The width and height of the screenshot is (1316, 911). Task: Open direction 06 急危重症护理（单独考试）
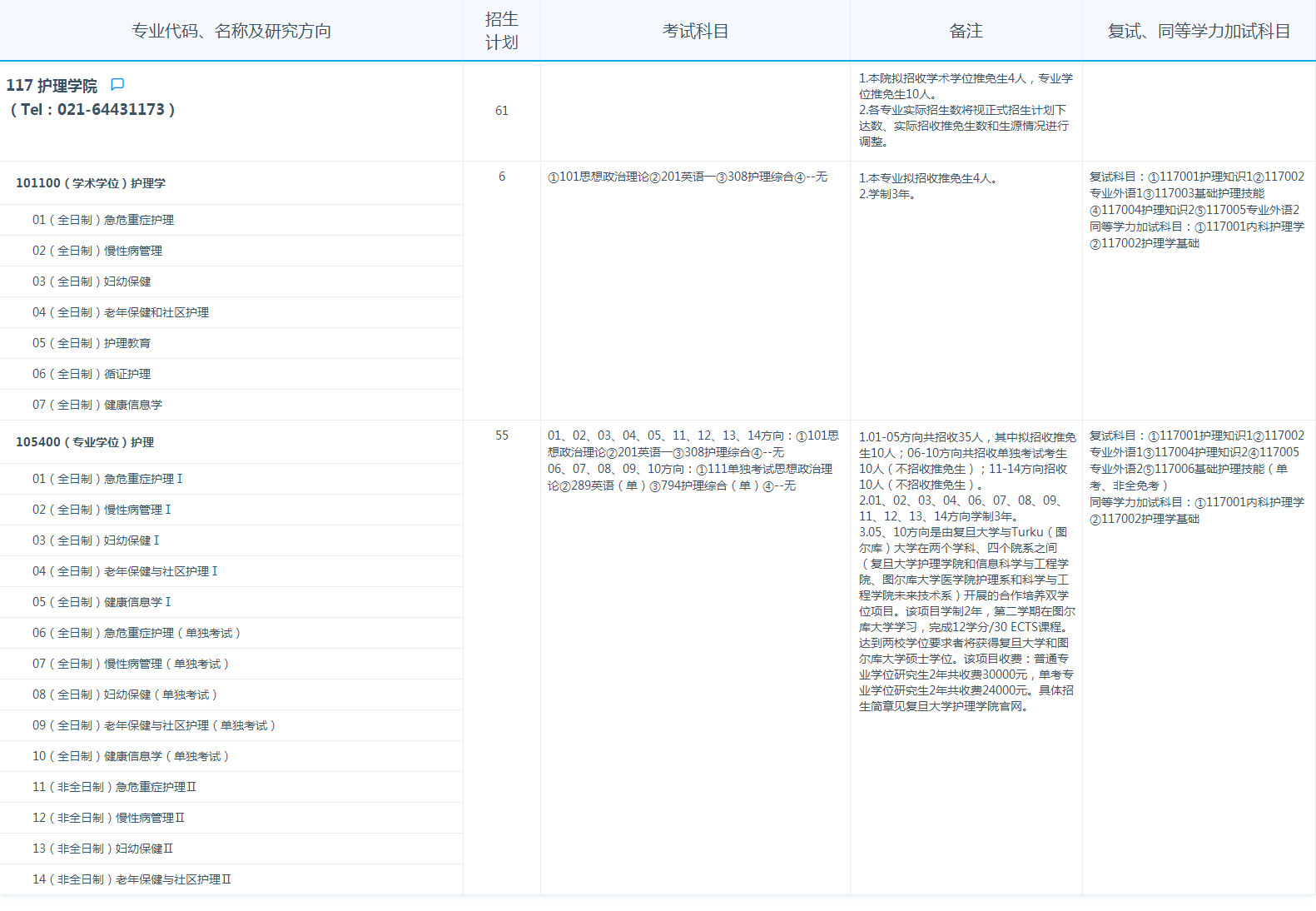(137, 633)
